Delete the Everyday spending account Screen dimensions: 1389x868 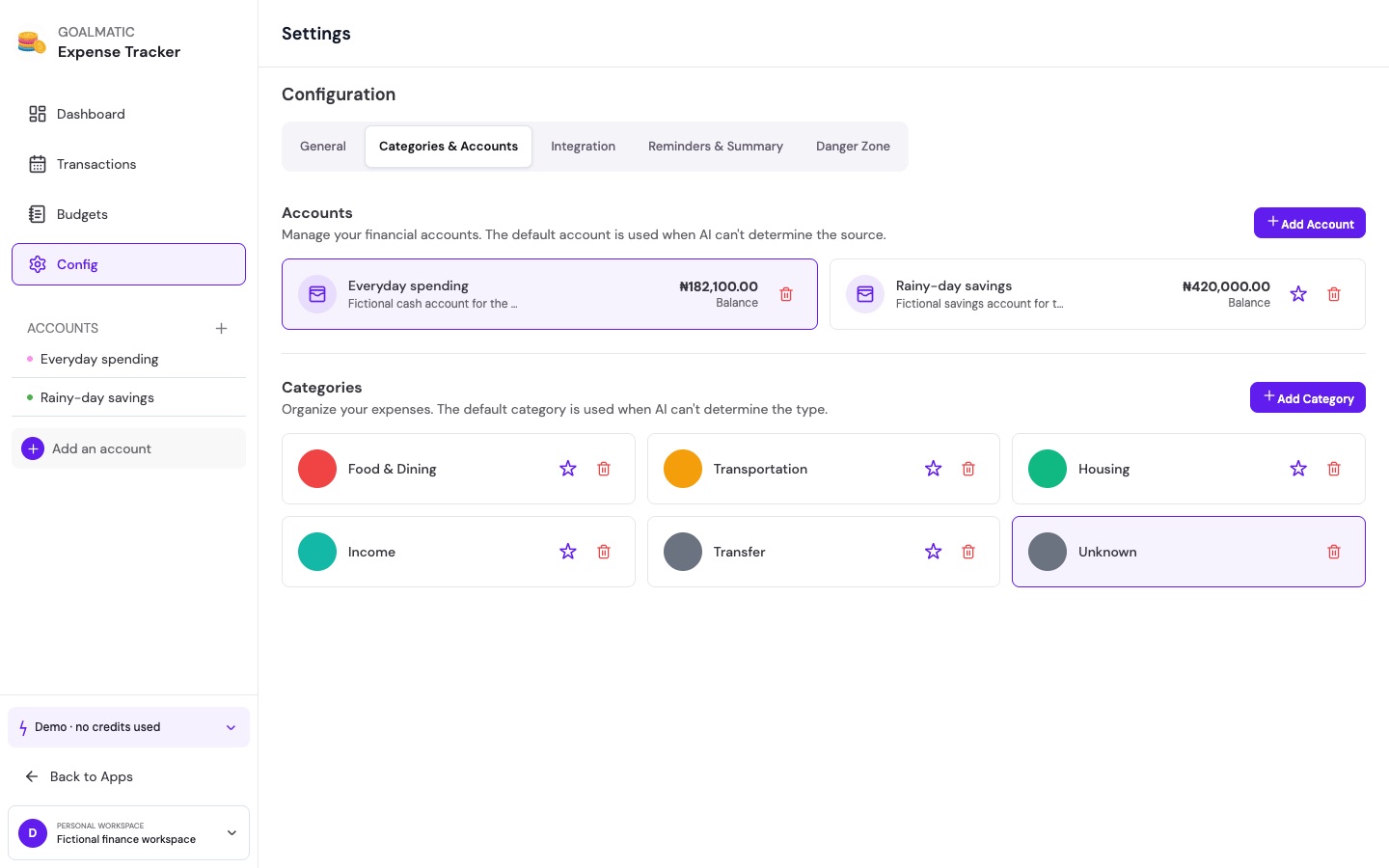click(786, 294)
